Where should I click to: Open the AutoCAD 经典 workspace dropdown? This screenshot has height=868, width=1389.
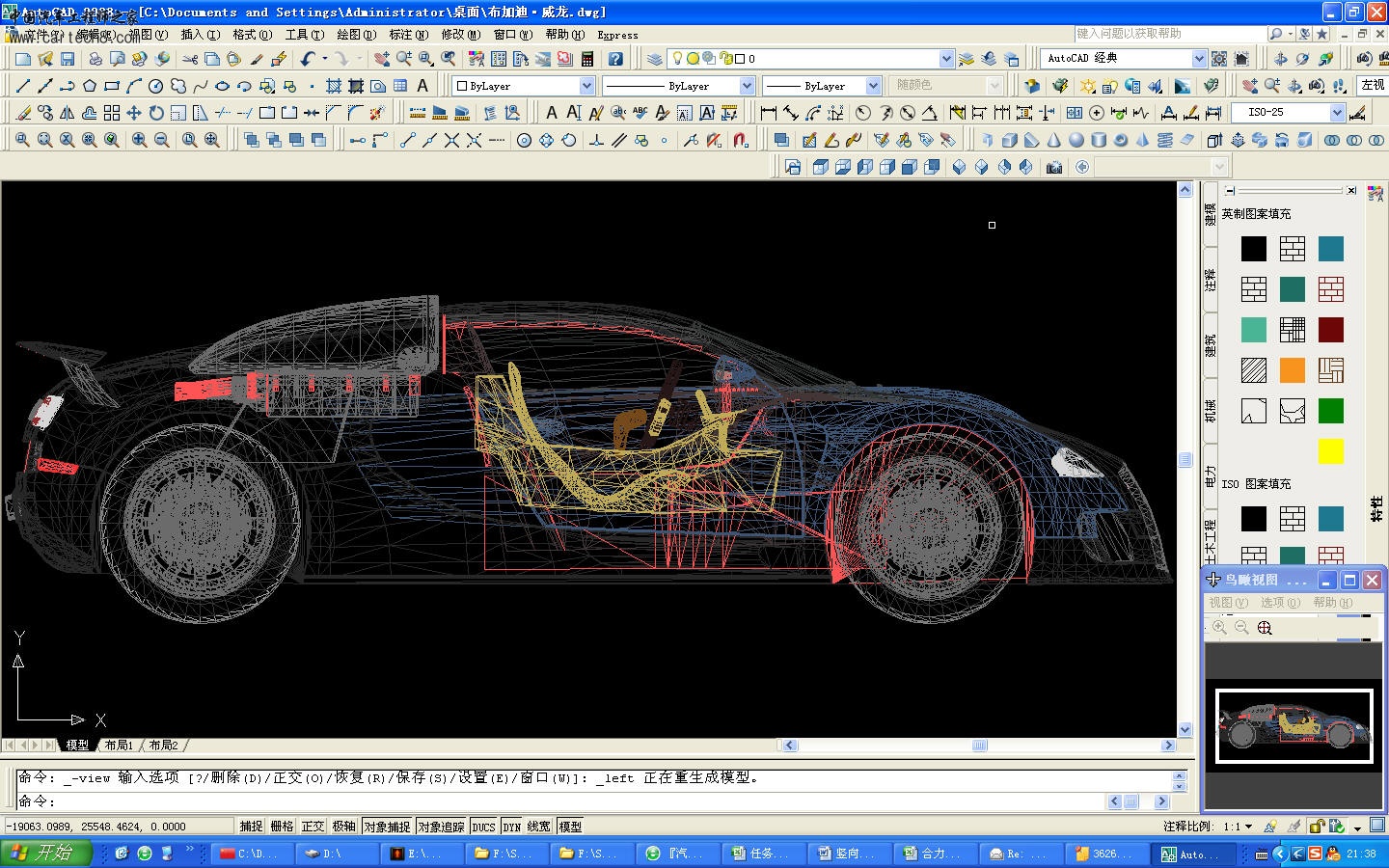(1199, 59)
